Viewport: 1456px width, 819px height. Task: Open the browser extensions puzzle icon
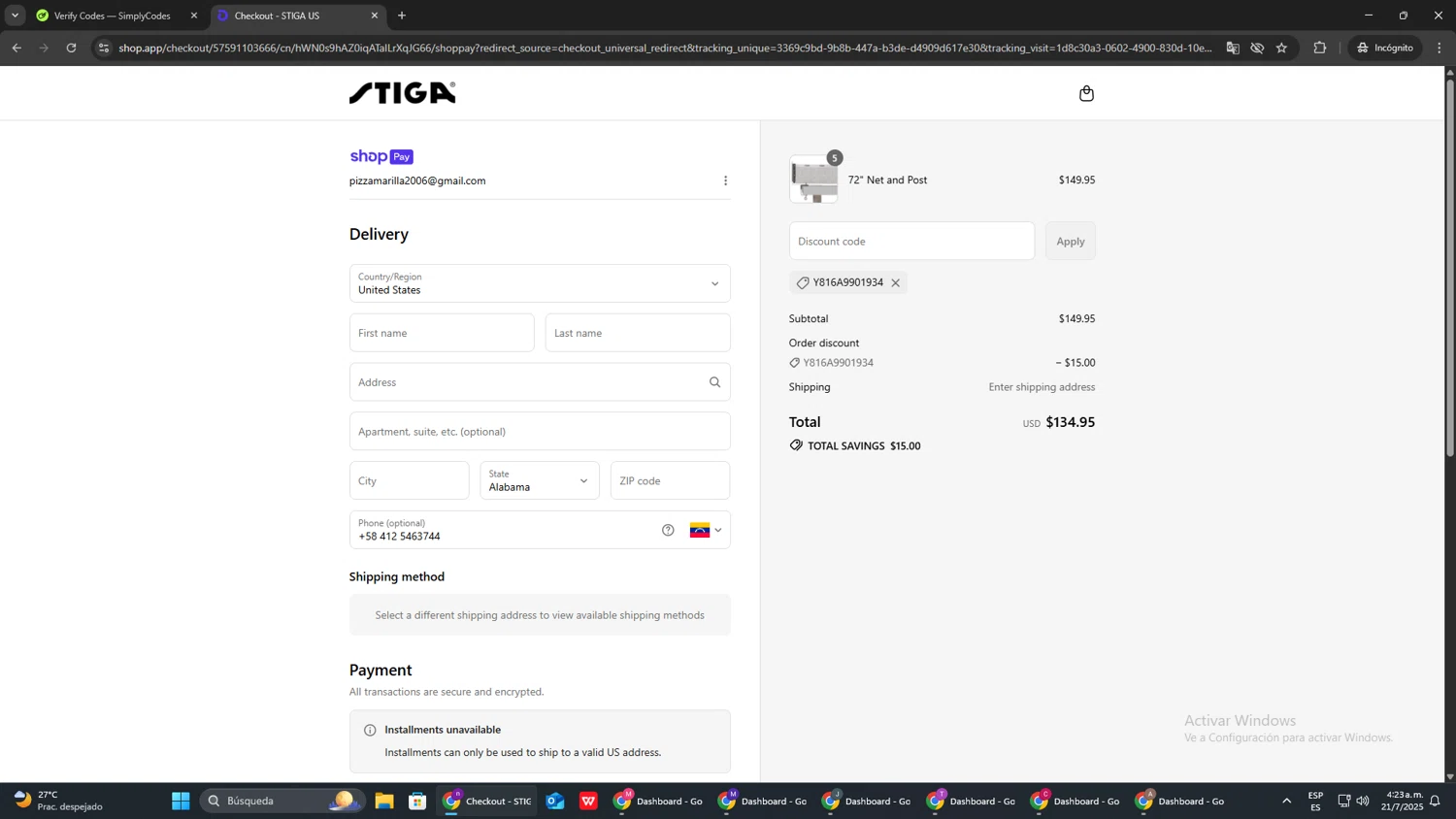pos(1320,48)
